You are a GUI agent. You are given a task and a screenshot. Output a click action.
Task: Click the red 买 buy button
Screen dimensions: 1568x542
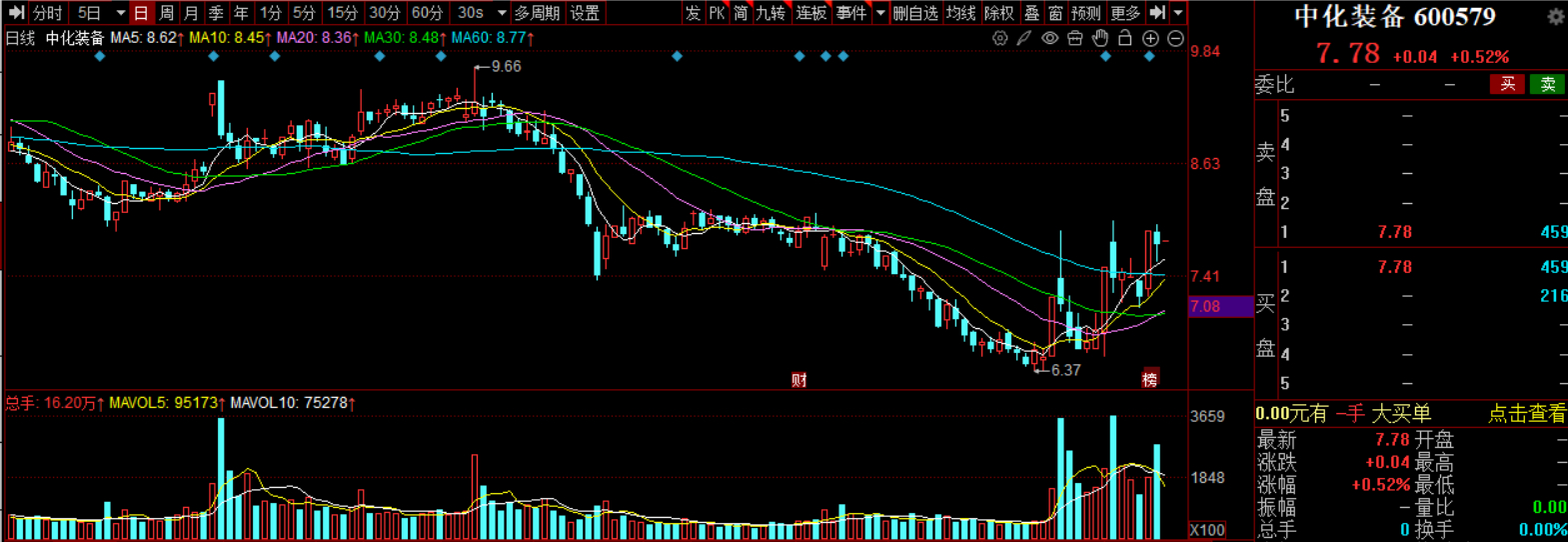pyautogui.click(x=1507, y=85)
